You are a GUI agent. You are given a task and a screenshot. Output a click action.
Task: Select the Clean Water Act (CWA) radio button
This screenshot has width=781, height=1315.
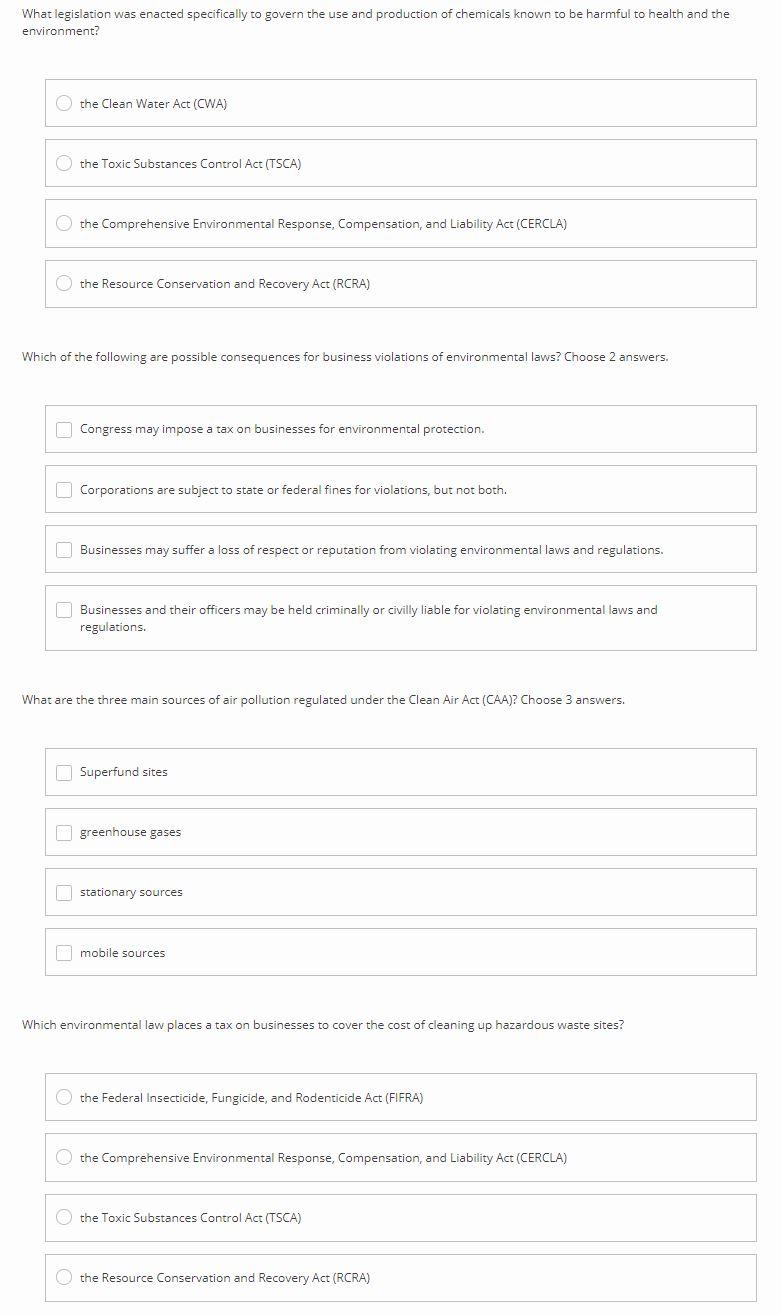coord(63,103)
